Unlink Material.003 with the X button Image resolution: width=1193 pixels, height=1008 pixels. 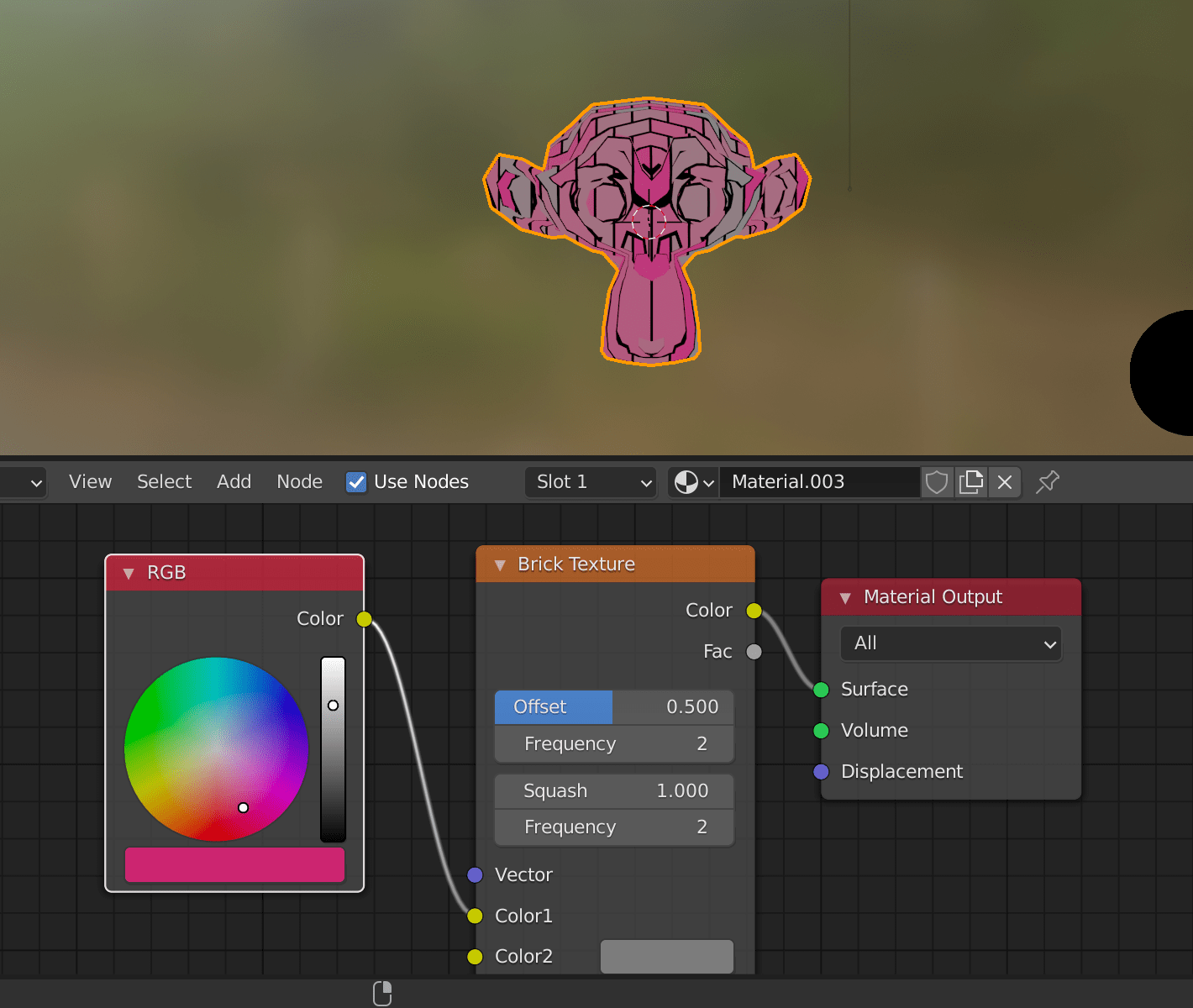1005,482
